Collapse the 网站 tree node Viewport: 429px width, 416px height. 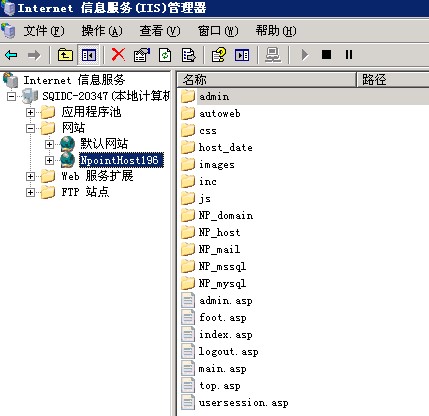30,128
